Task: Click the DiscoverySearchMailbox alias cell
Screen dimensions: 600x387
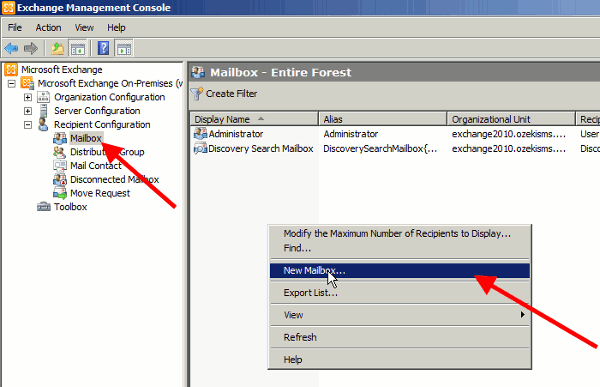Action: (380, 149)
